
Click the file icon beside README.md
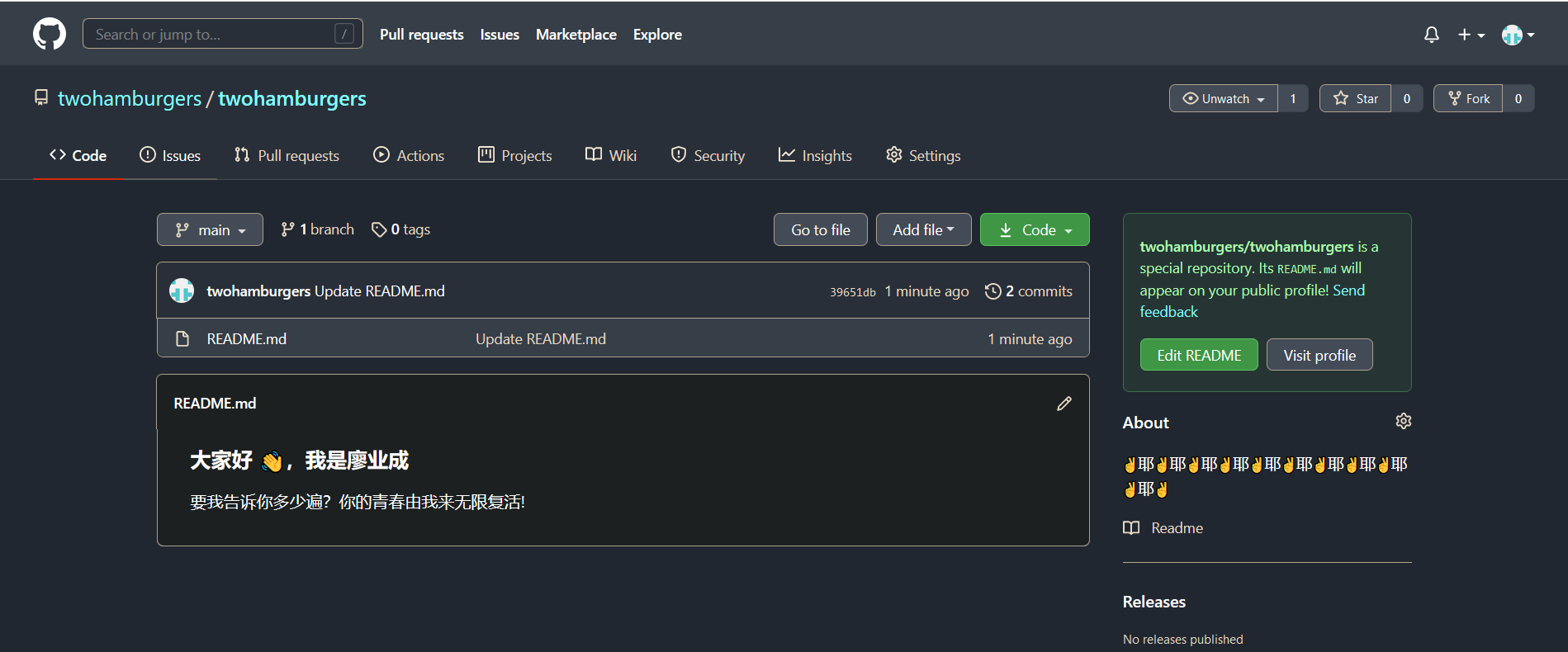point(182,338)
